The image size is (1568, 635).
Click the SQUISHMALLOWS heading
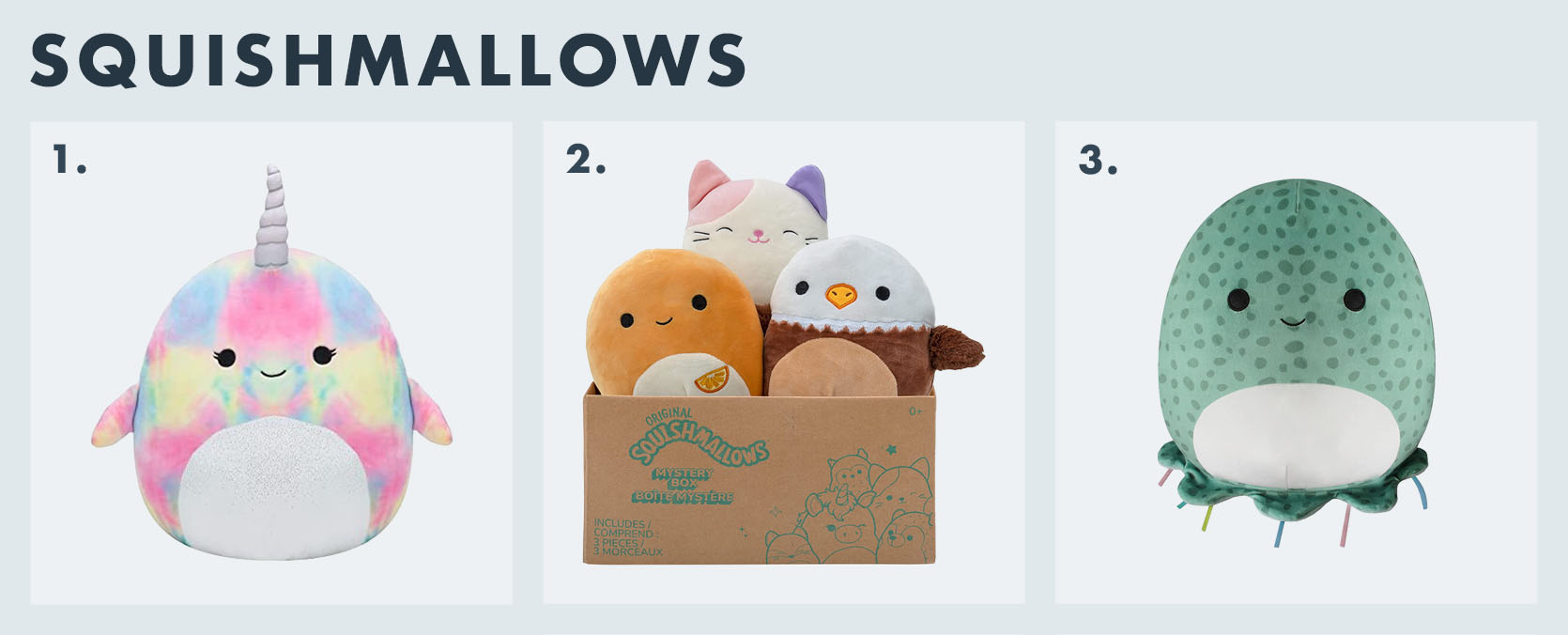pos(389,61)
